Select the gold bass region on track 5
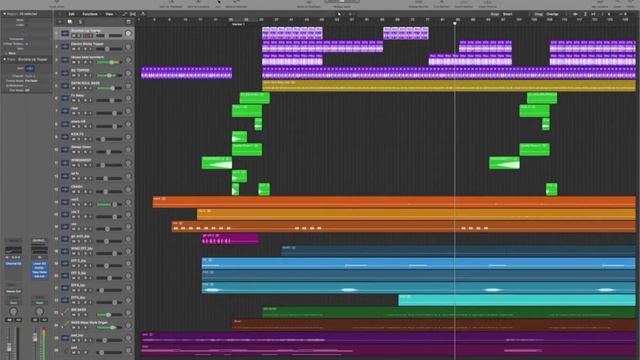Image resolution: width=640 pixels, height=360 pixels. (449, 85)
